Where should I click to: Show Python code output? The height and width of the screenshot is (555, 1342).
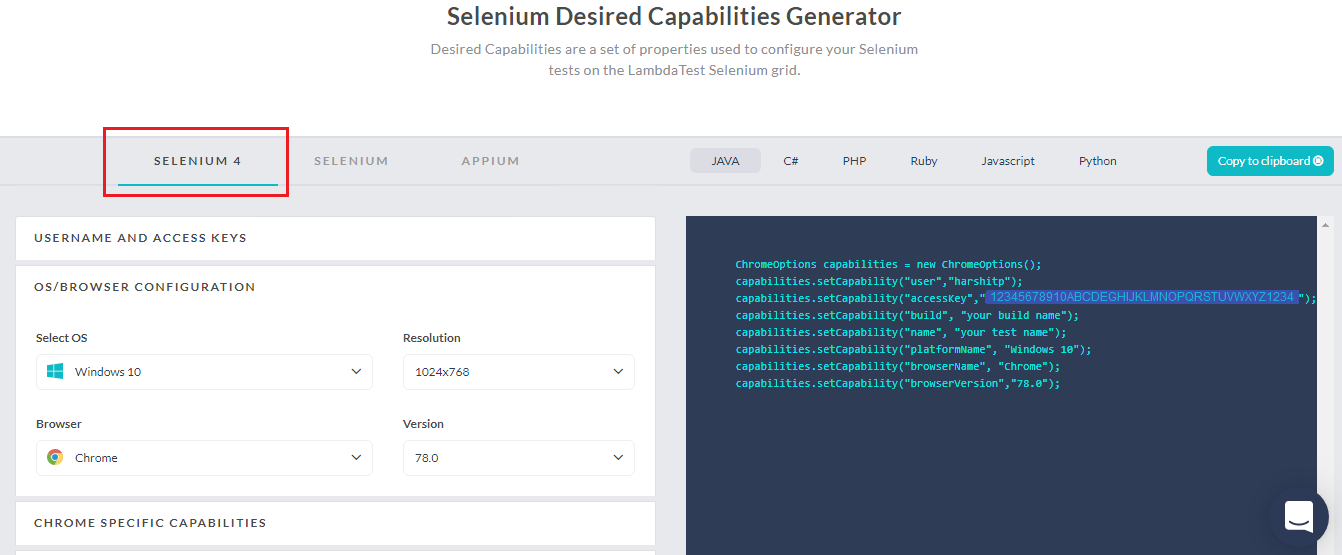tap(1097, 161)
